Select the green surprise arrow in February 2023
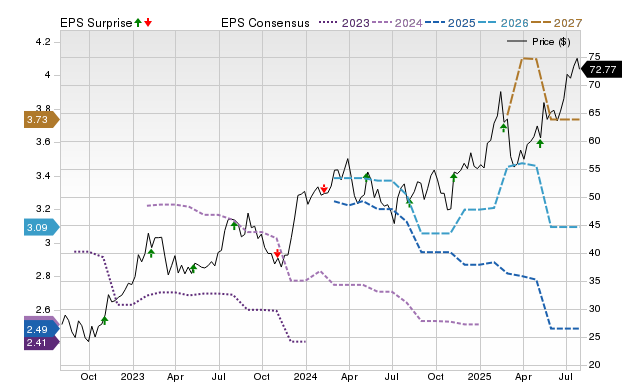Viewport: 640px width, 382px height. coord(151,253)
